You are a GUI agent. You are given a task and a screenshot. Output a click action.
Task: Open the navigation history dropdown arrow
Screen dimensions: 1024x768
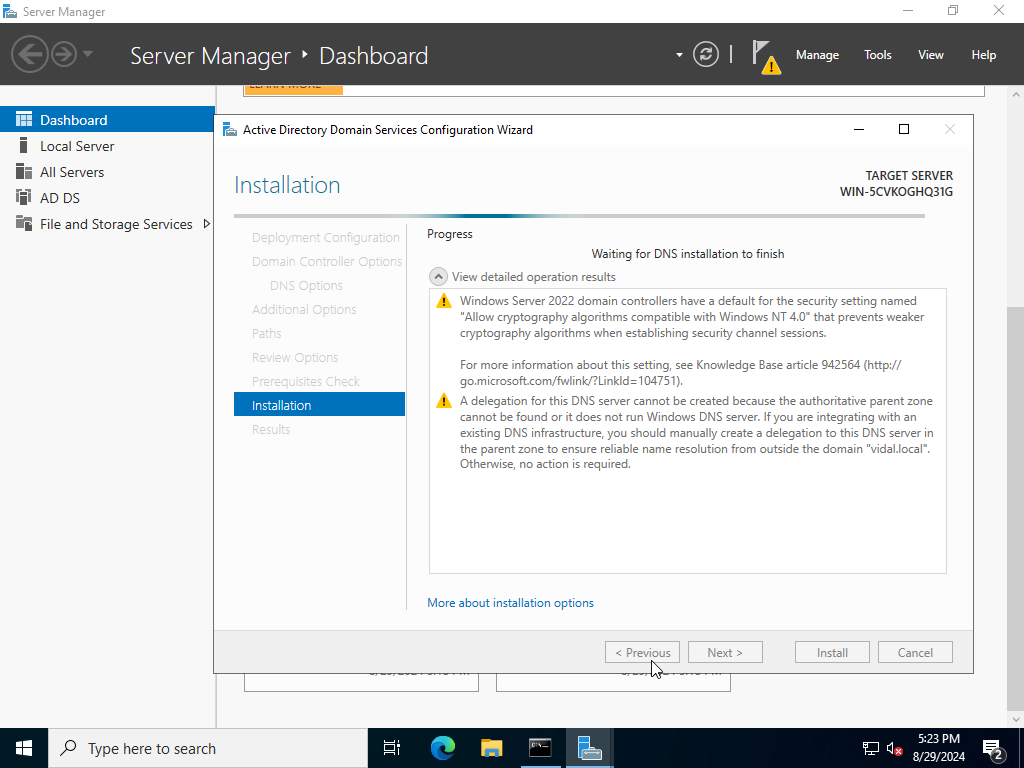[88, 54]
